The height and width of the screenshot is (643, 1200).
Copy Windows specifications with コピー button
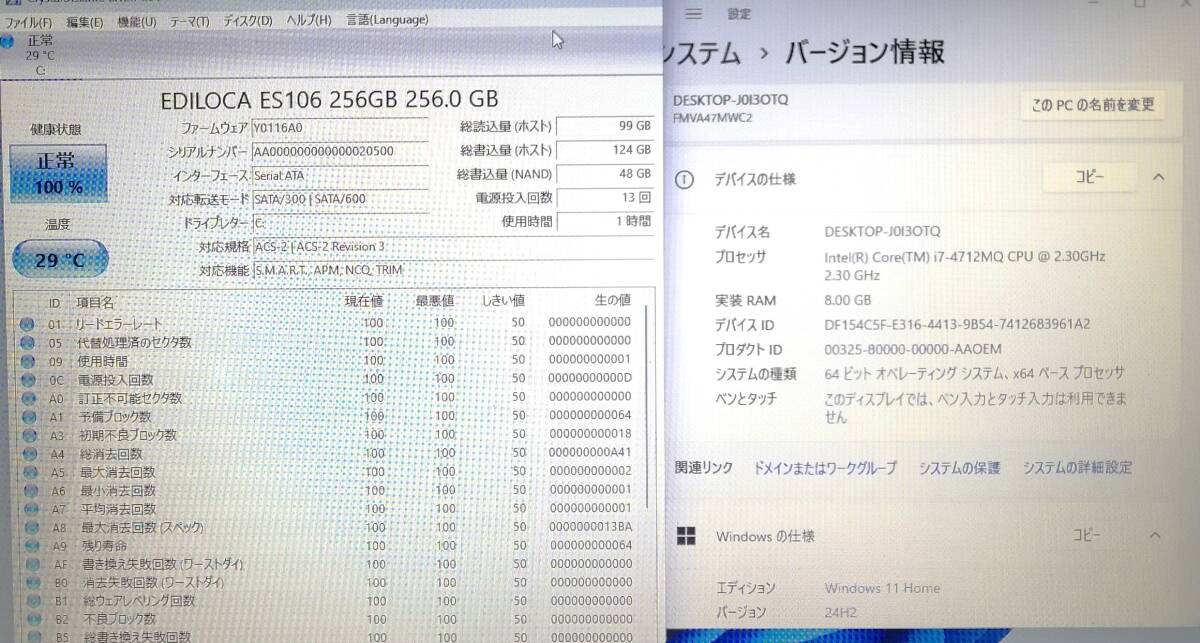[1088, 536]
